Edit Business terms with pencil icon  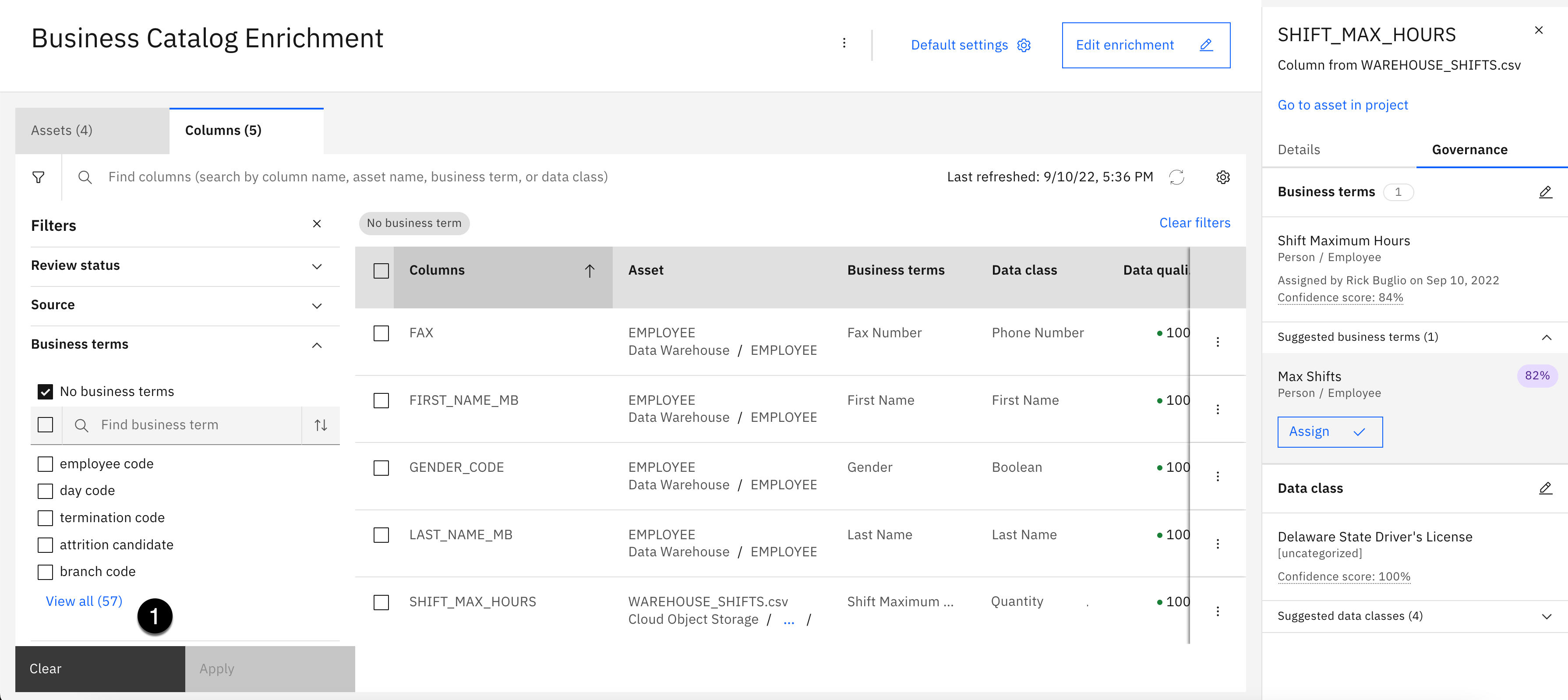click(x=1545, y=192)
